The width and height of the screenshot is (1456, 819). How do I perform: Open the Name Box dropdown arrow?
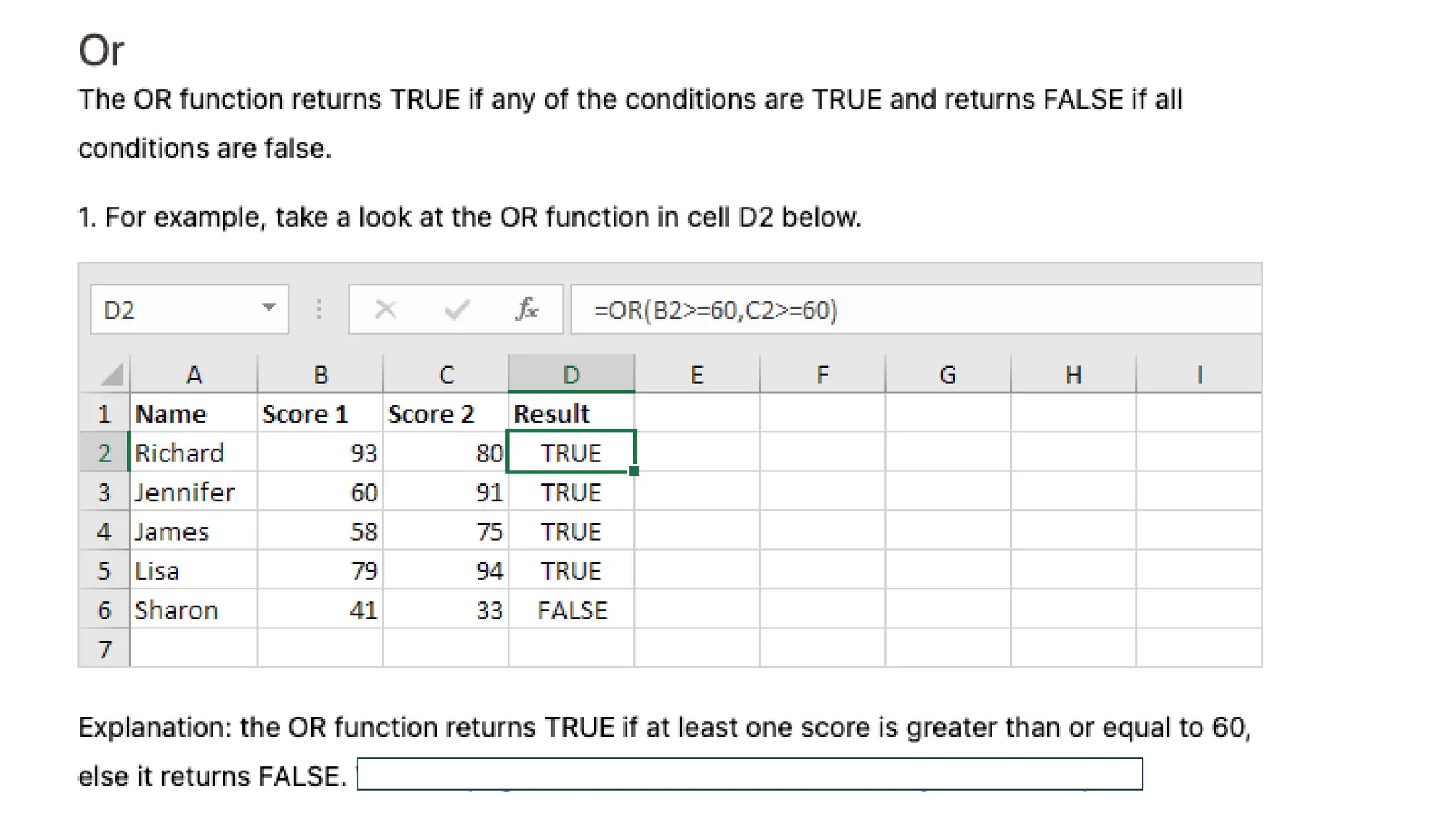pos(268,308)
